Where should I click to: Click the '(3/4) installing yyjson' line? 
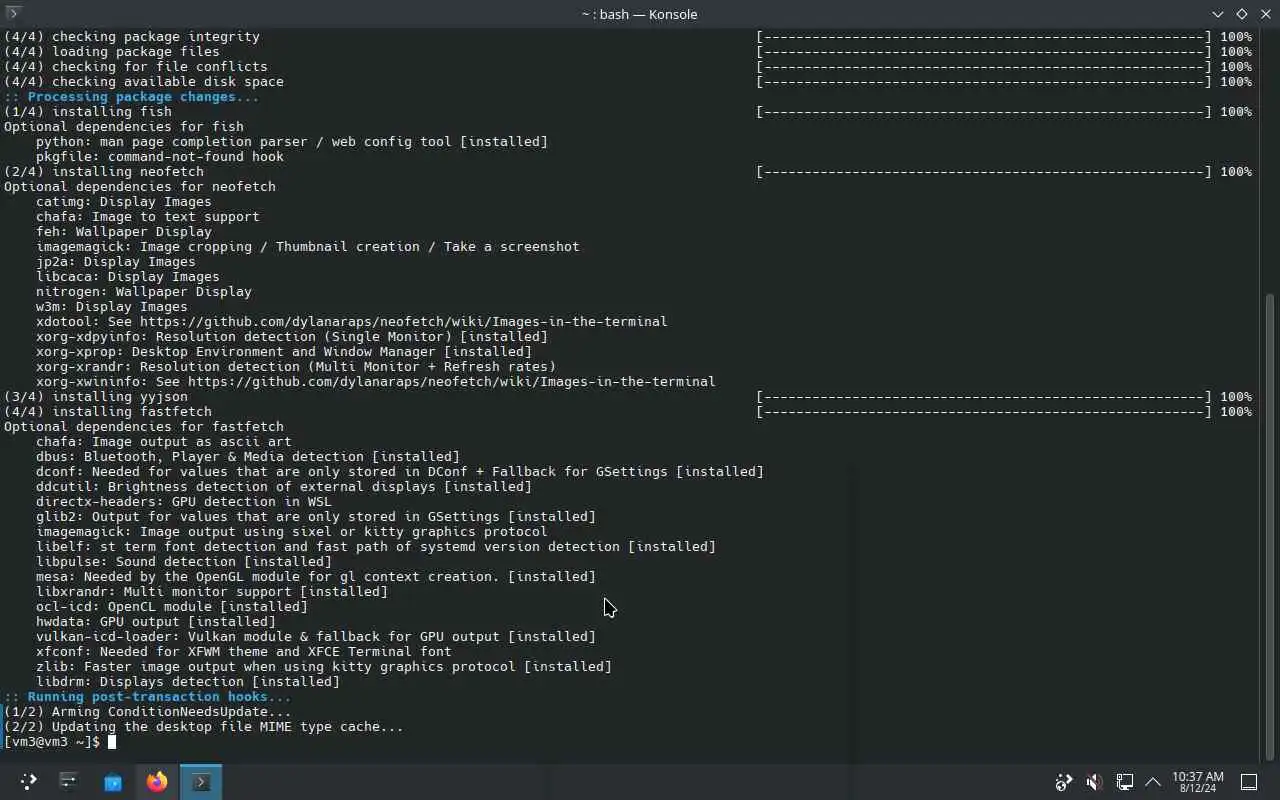96,397
